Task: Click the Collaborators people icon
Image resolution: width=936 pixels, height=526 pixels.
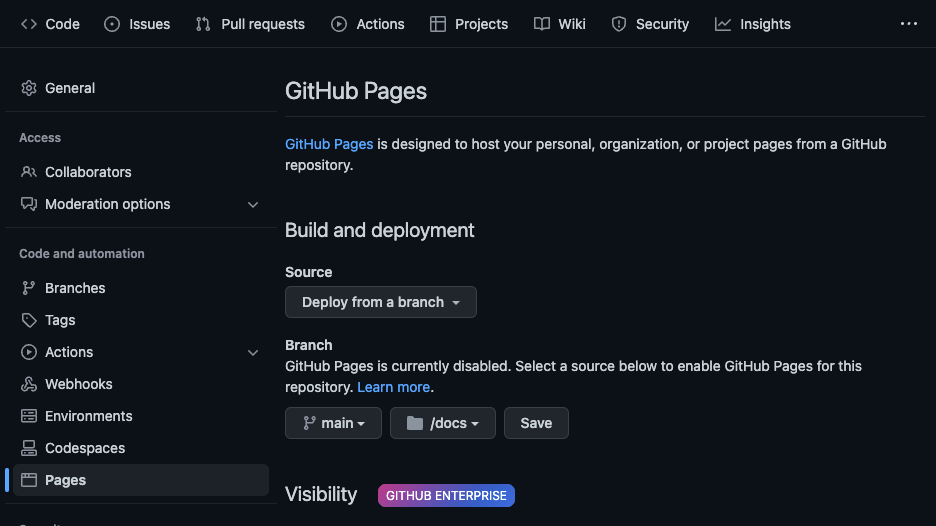Action: click(x=29, y=172)
